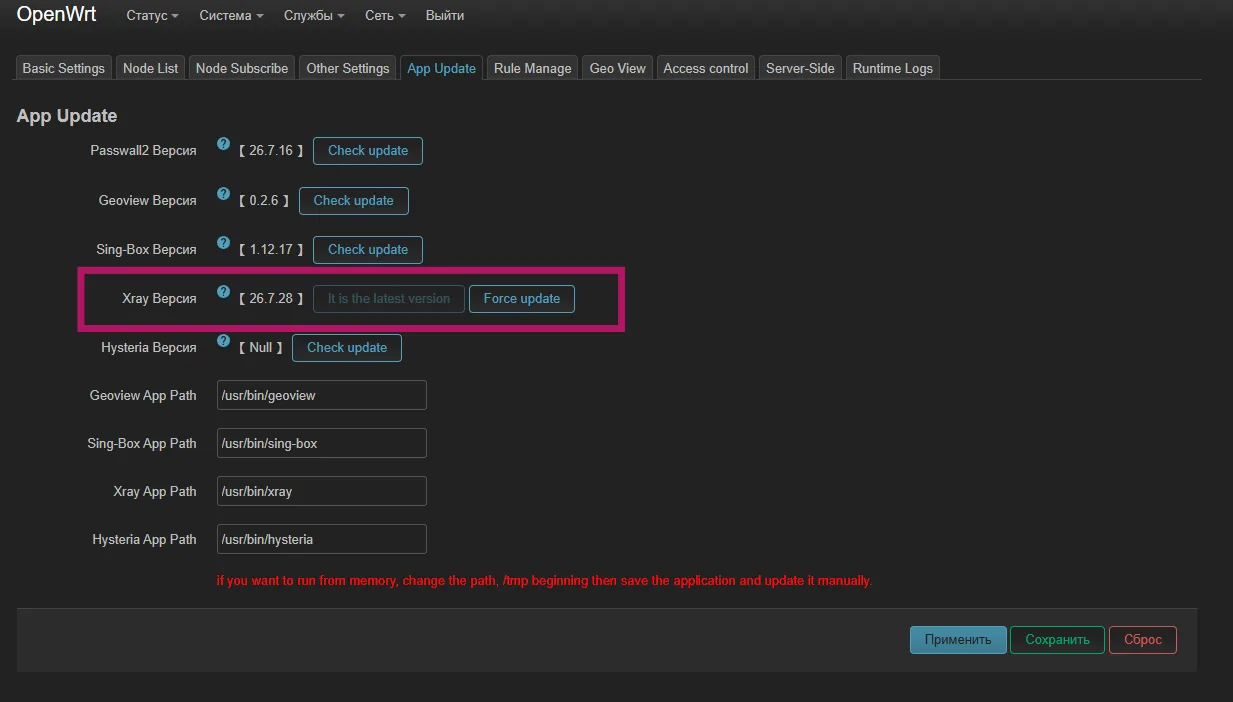Click help icon next to Hysteria Версия
The width and height of the screenshot is (1233, 702).
click(x=224, y=341)
